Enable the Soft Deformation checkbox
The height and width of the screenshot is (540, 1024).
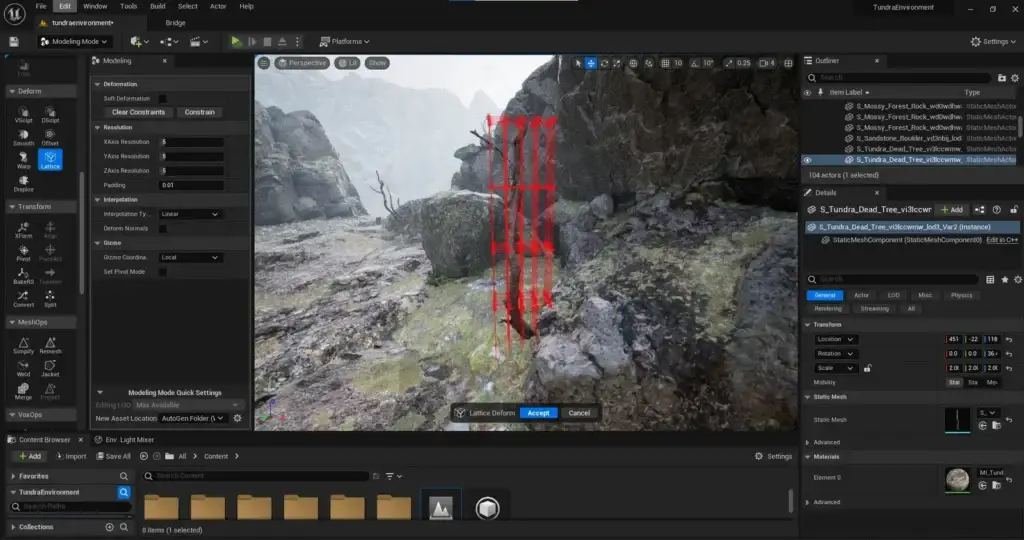tap(162, 98)
